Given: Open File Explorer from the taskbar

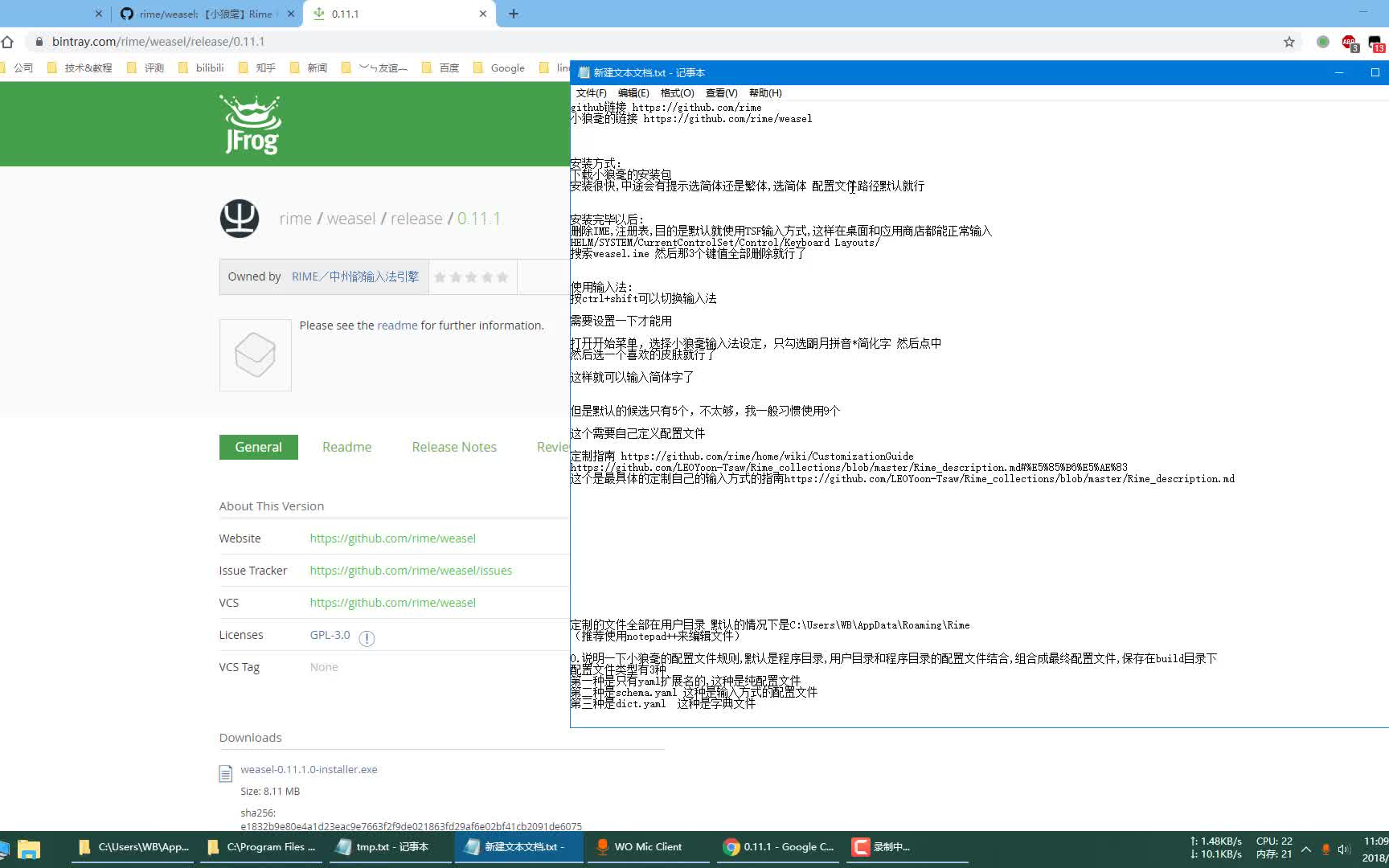Looking at the screenshot, I should tap(29, 849).
